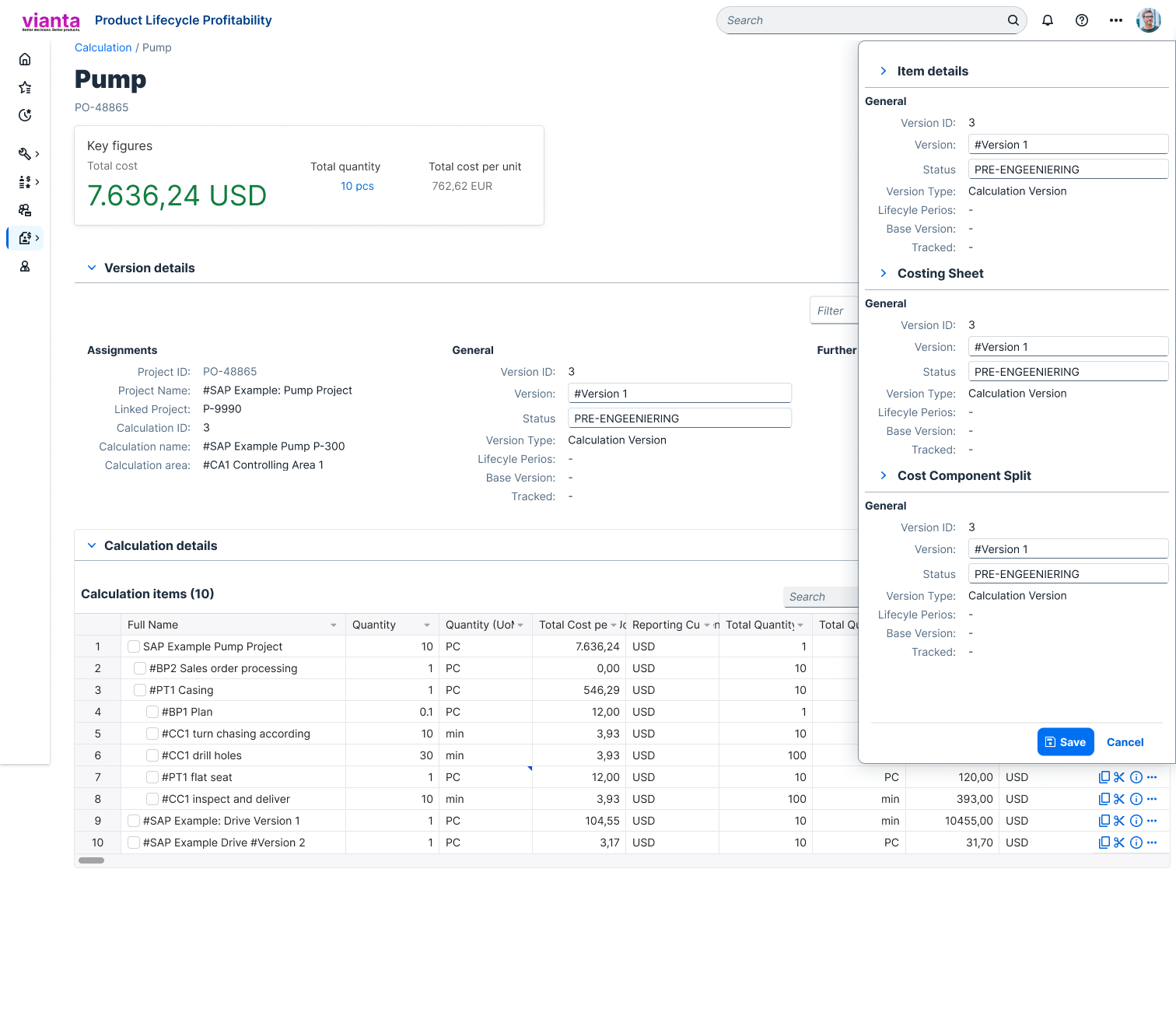1176x1030 pixels.
Task: Click the Calculation breadcrumb link
Action: (x=103, y=47)
